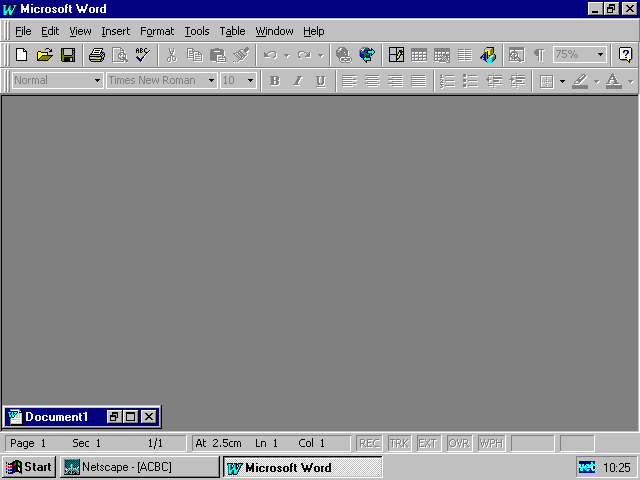
Task: Click the New document icon
Action: [21, 55]
